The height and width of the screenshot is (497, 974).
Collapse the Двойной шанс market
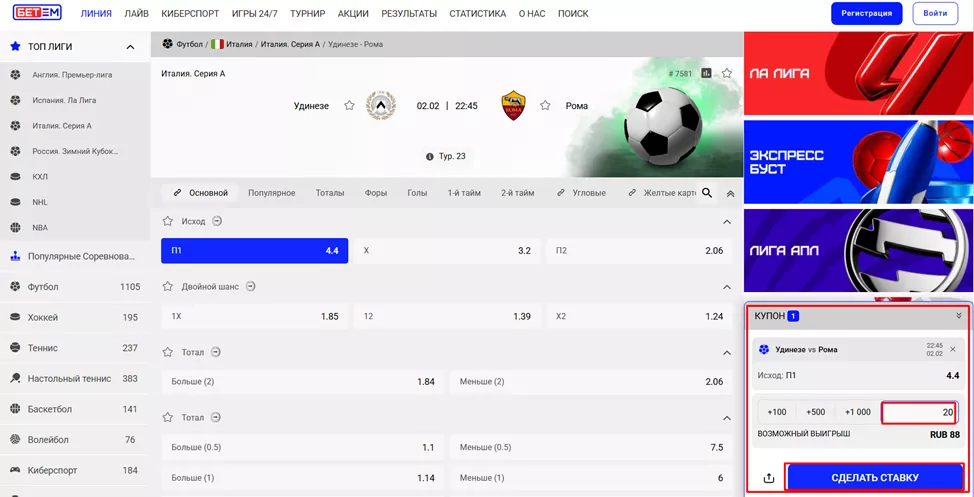pyautogui.click(x=727, y=287)
